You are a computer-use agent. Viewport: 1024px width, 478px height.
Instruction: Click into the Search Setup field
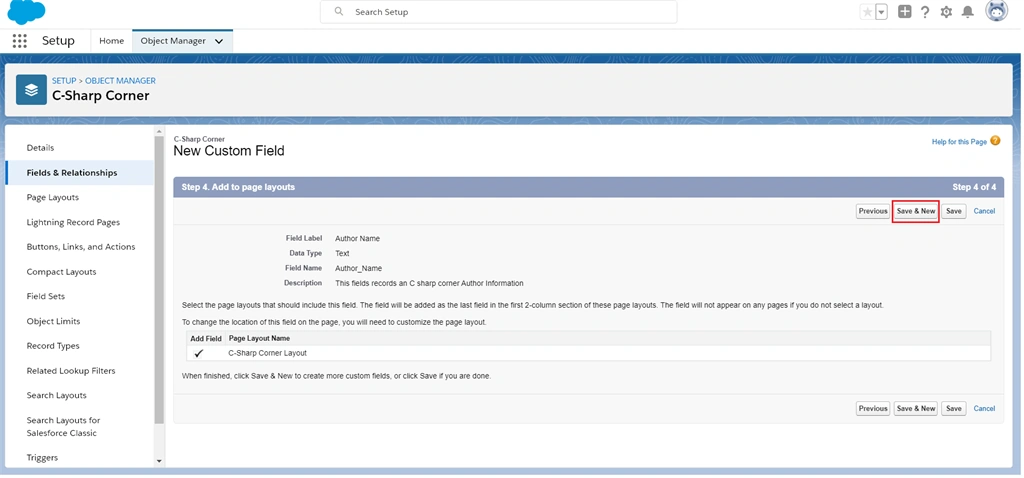(x=498, y=12)
